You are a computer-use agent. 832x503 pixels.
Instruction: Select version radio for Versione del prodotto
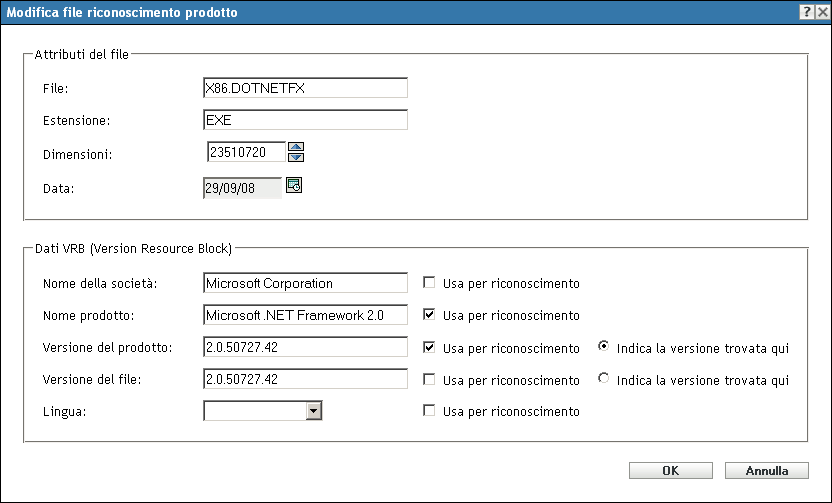604,348
